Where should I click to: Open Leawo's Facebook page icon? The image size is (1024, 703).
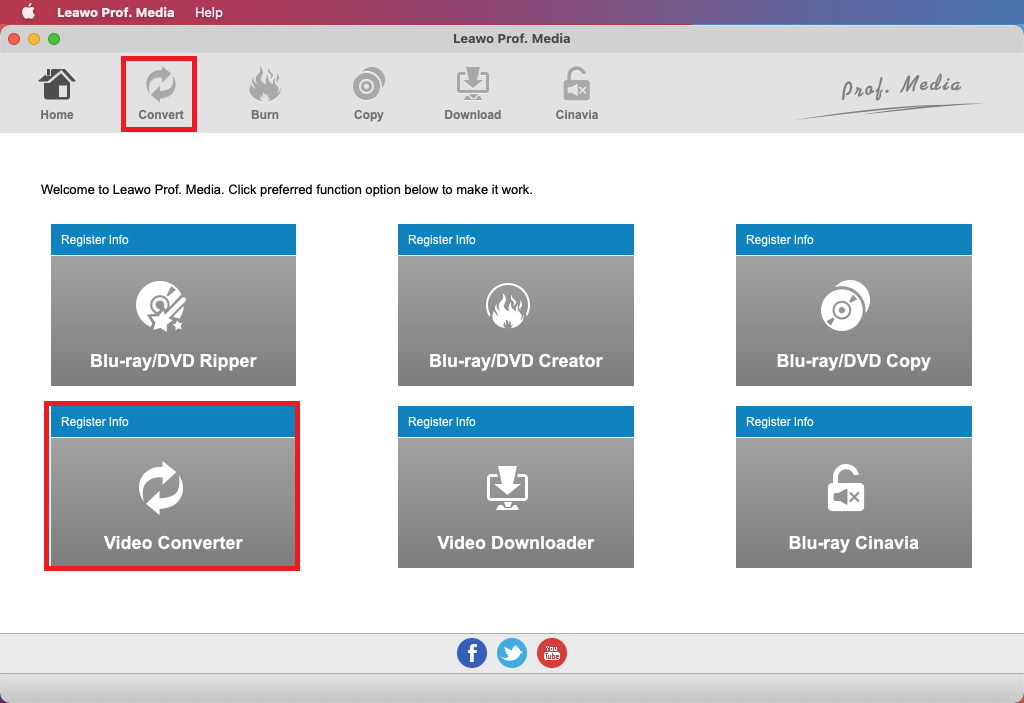click(472, 654)
